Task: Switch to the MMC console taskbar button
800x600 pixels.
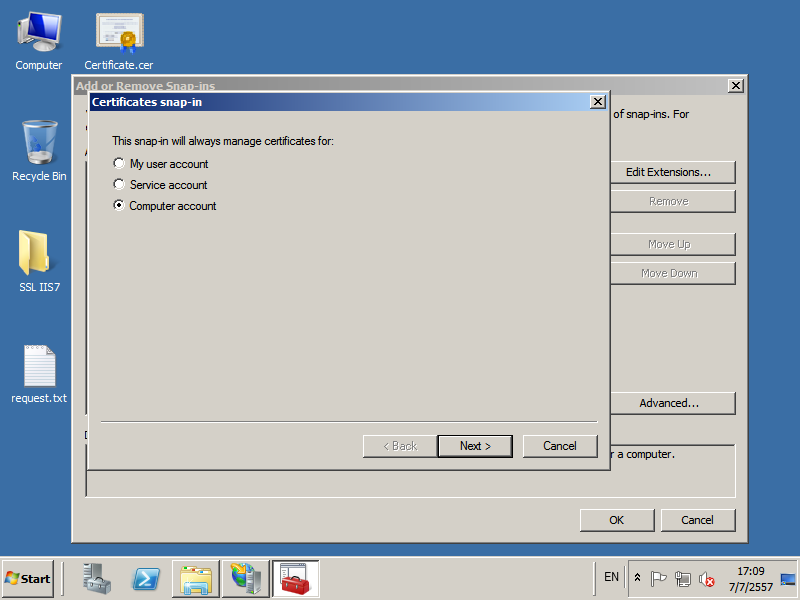Action: click(x=295, y=578)
